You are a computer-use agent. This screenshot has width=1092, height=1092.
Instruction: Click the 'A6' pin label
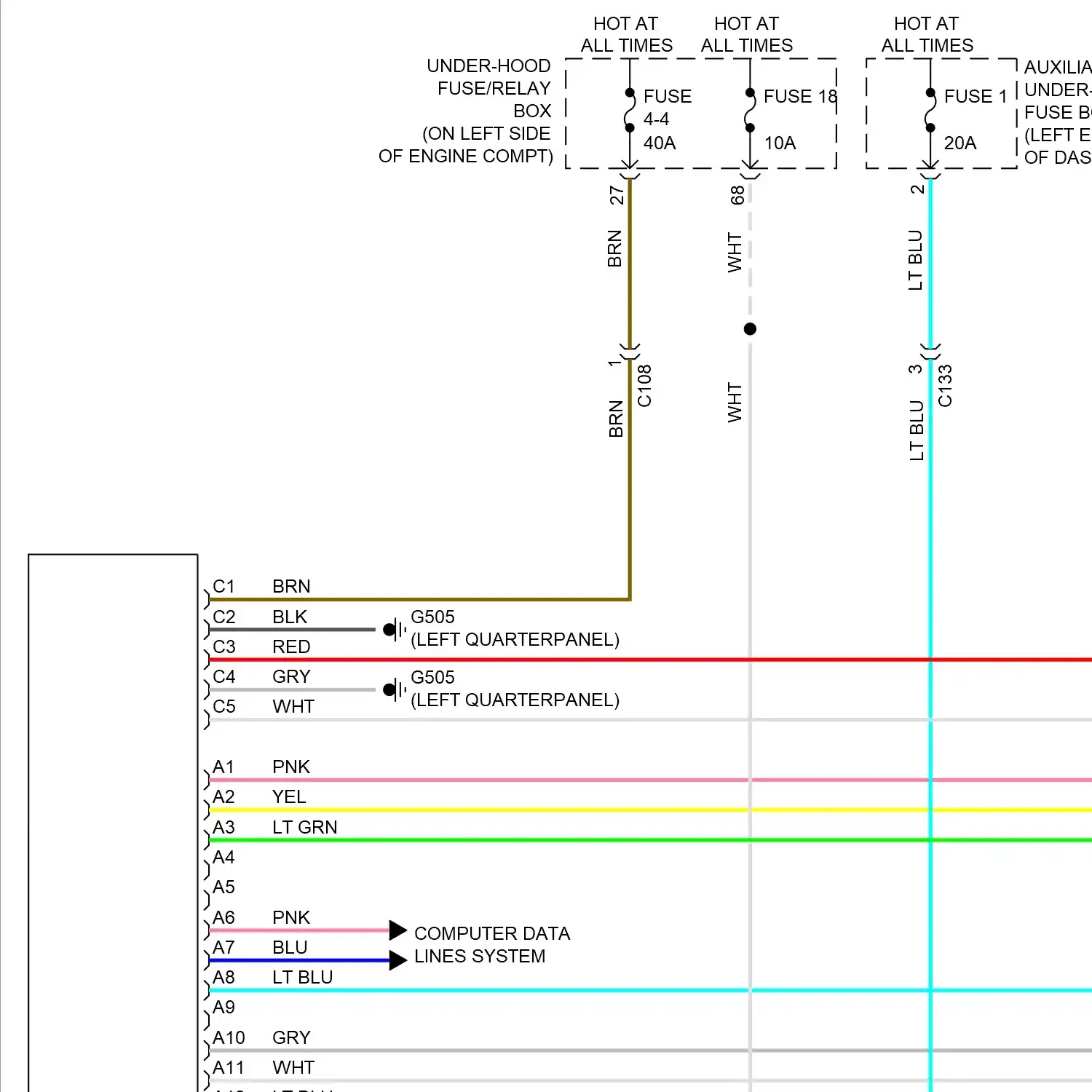coord(223,917)
